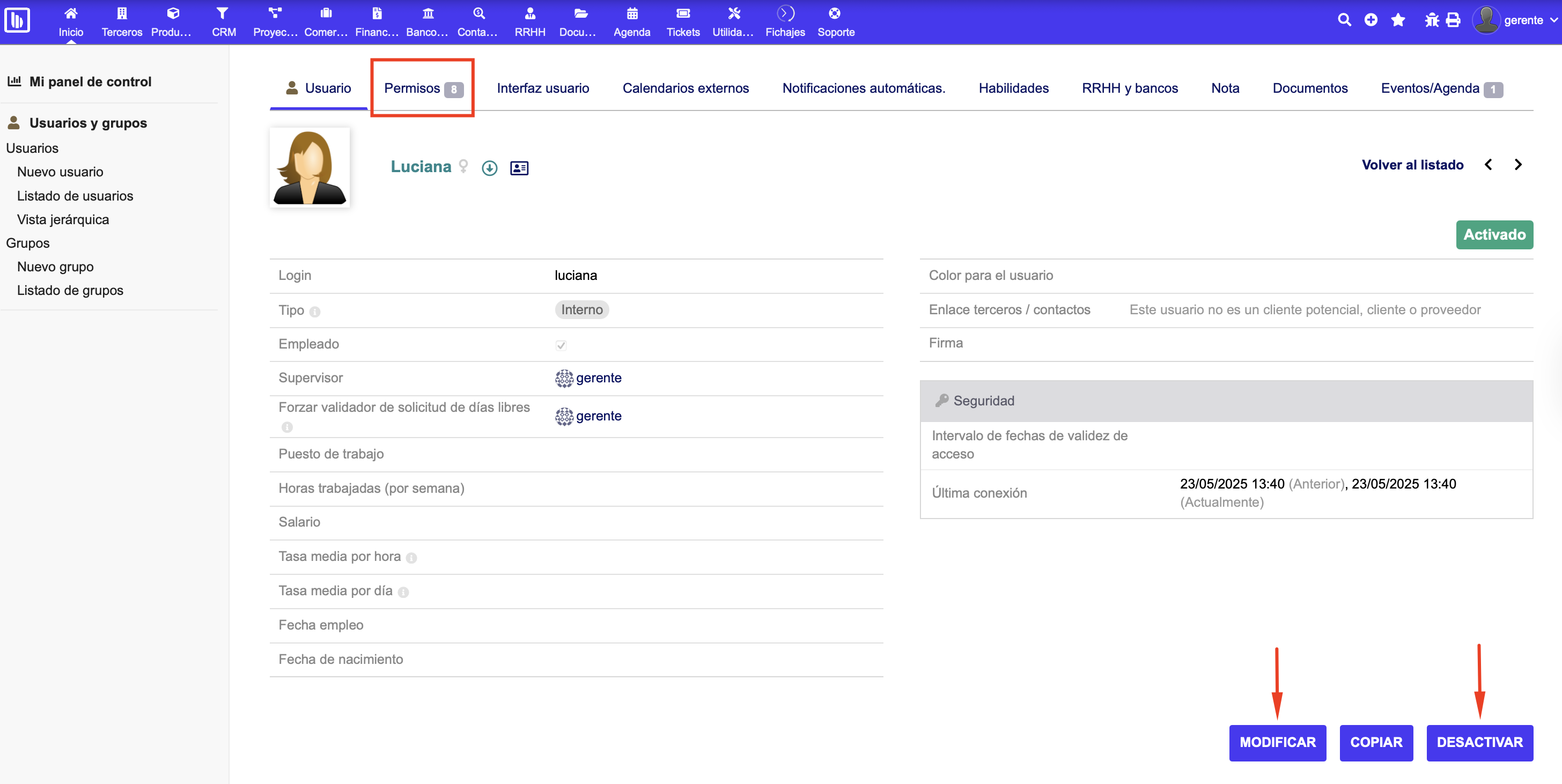1562x784 pixels.
Task: Go to next user with right chevron
Action: point(1517,165)
